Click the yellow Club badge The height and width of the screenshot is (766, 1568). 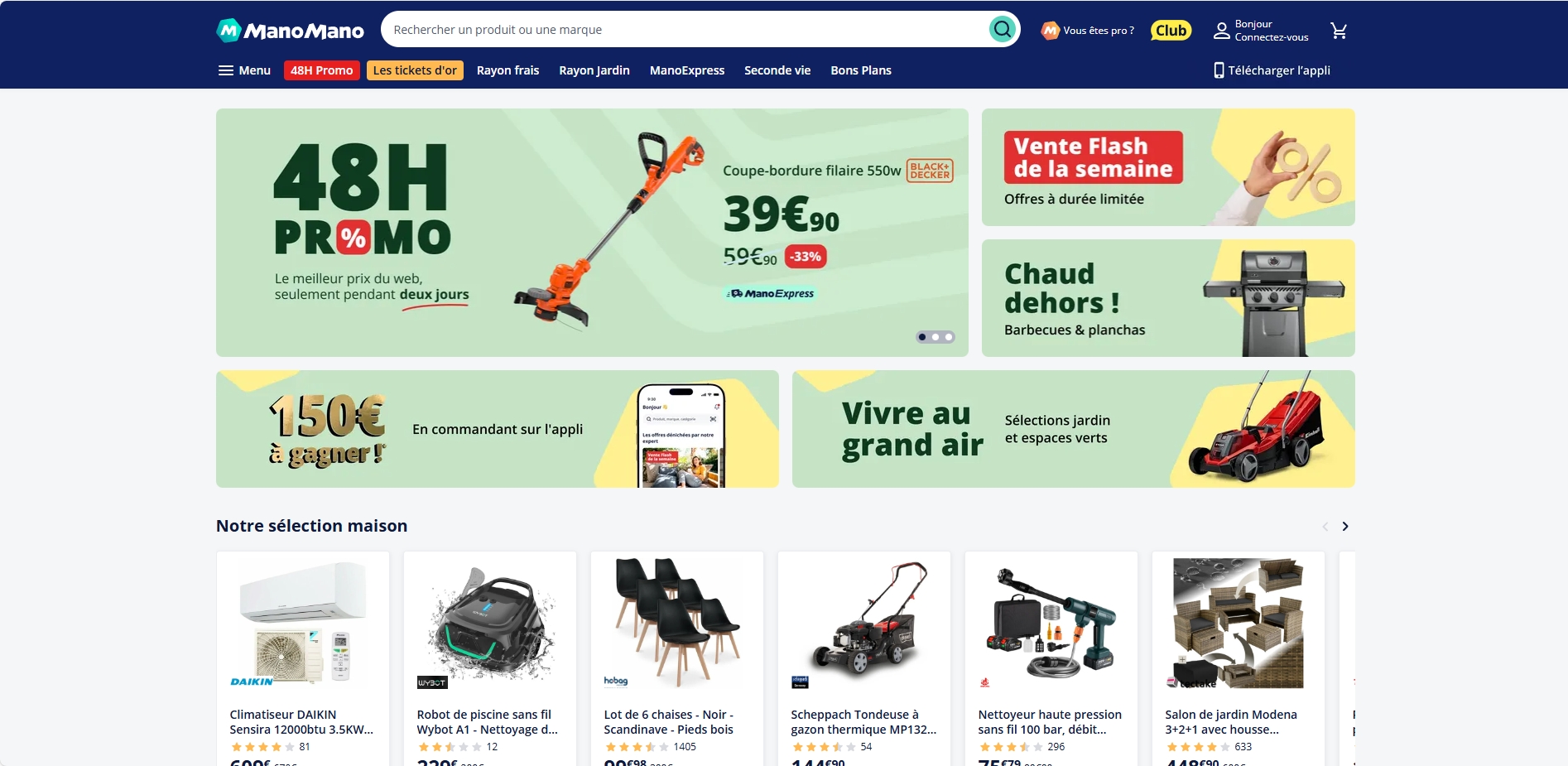(1171, 31)
